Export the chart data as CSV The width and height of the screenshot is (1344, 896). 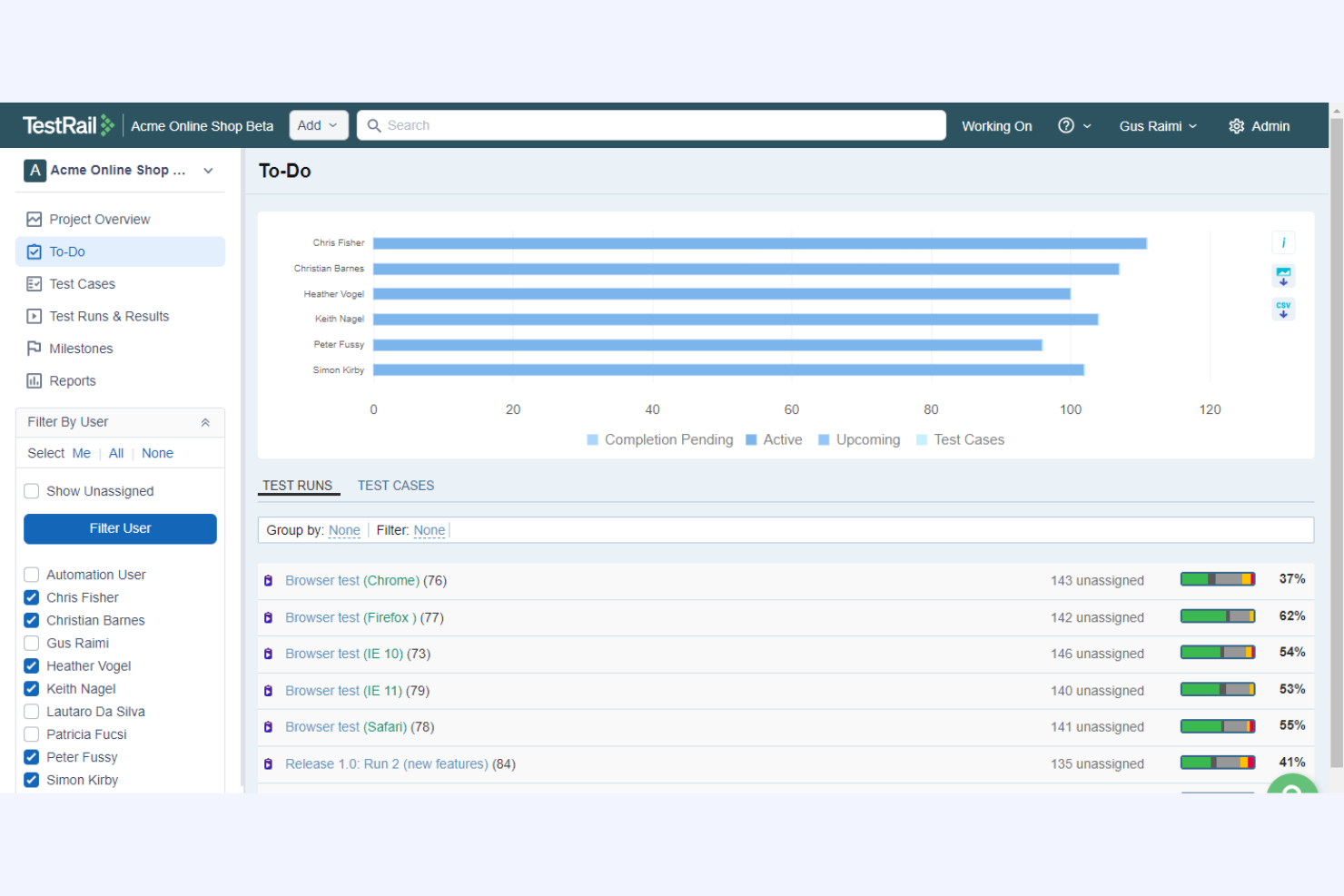pos(1283,309)
